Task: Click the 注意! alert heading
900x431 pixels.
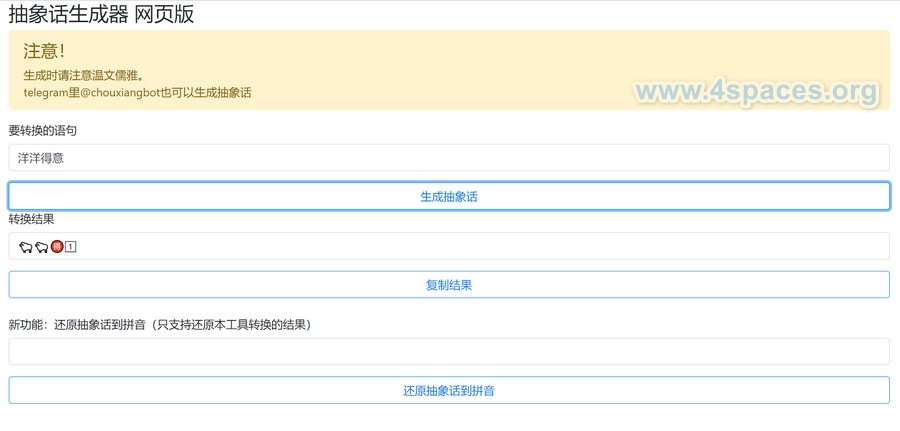Action: tap(44, 51)
